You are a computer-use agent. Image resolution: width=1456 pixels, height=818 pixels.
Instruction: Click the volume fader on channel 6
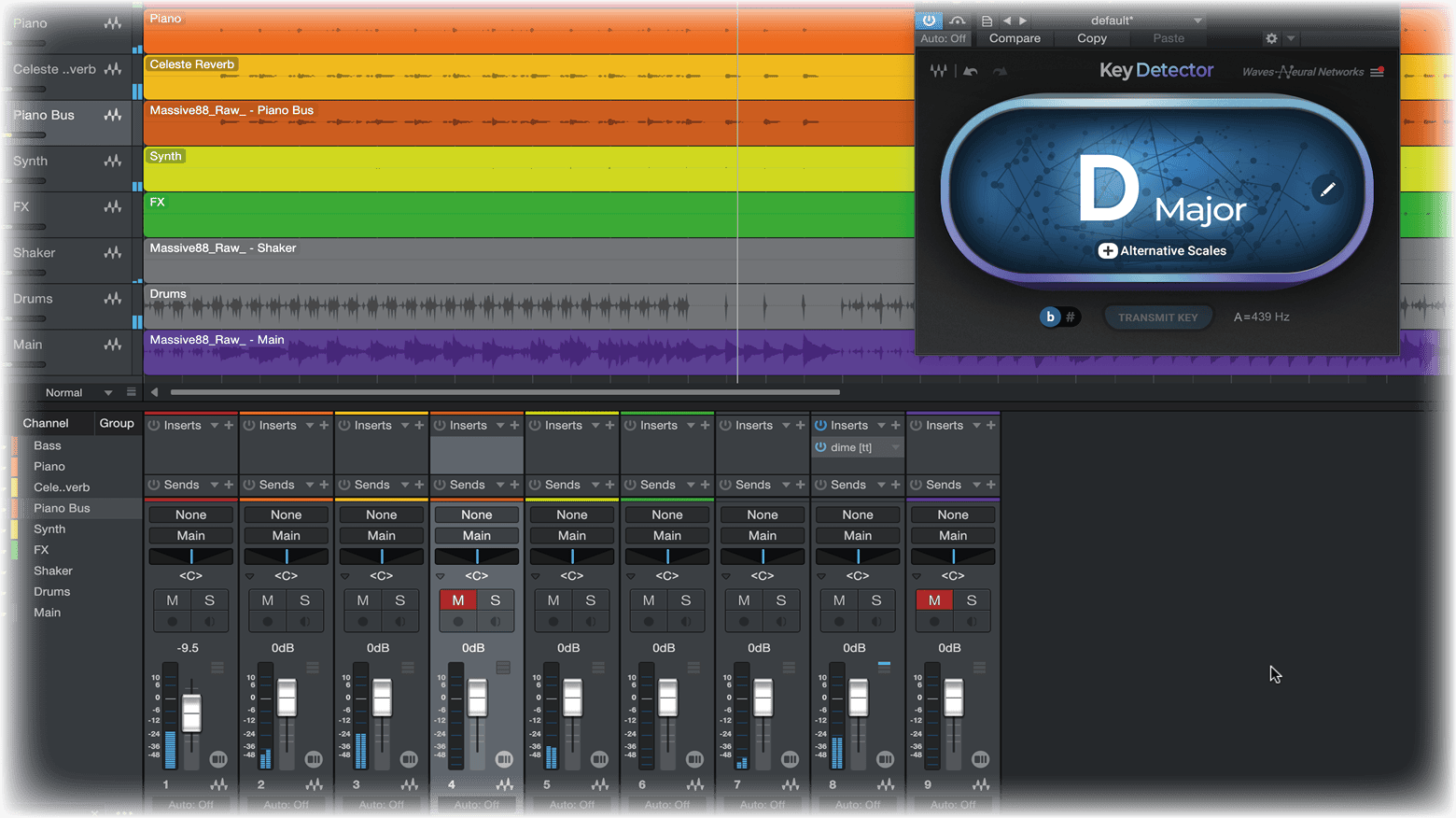pyautogui.click(x=667, y=698)
